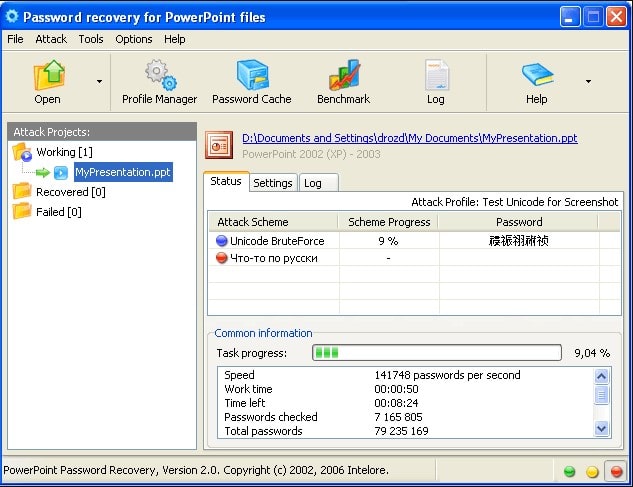Click the Open folder toolbar icon

pyautogui.click(x=49, y=75)
